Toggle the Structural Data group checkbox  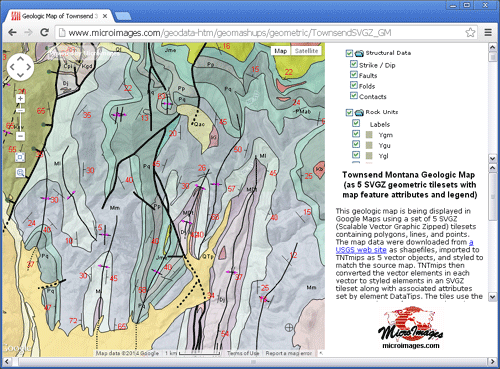coord(349,53)
